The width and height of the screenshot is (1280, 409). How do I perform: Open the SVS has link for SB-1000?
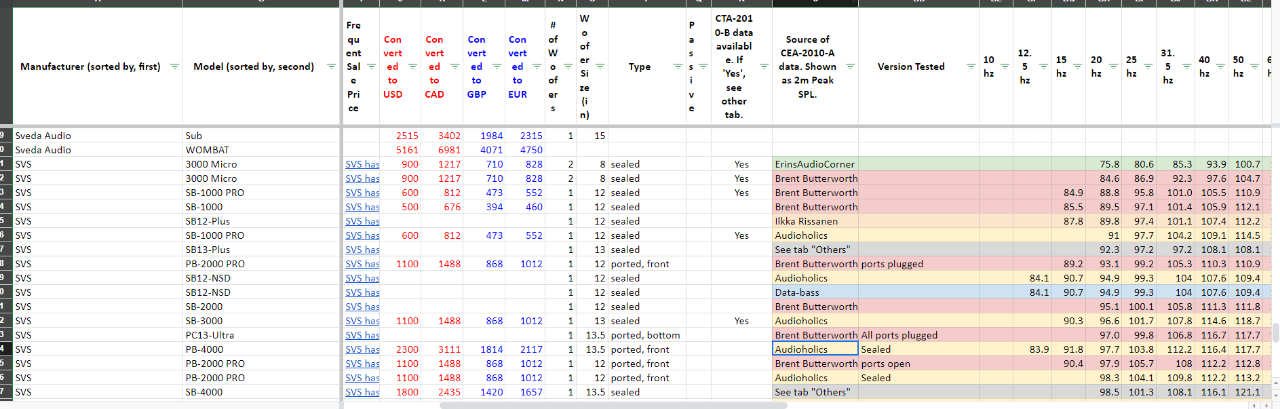pos(362,206)
